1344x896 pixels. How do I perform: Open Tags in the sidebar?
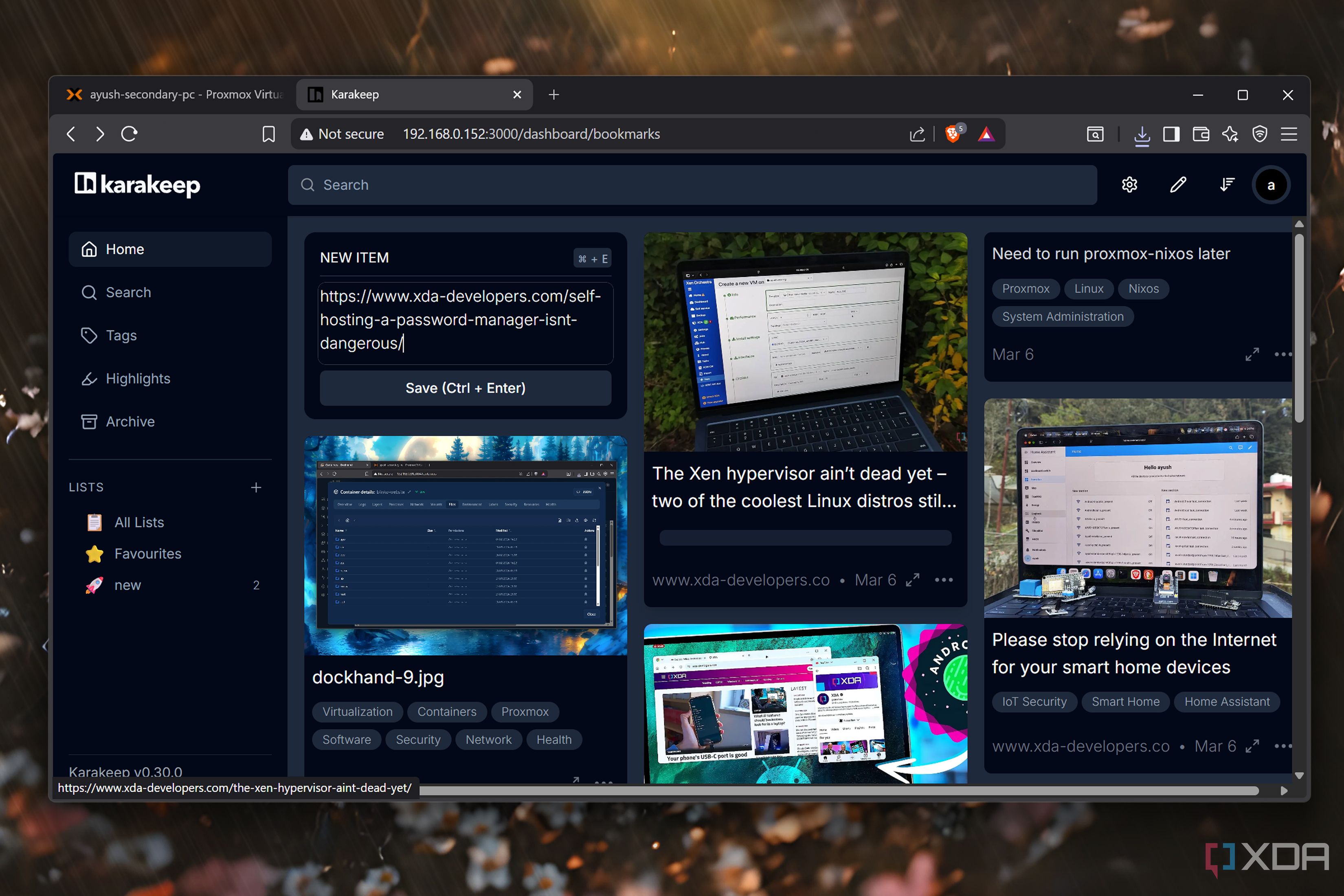(x=170, y=336)
